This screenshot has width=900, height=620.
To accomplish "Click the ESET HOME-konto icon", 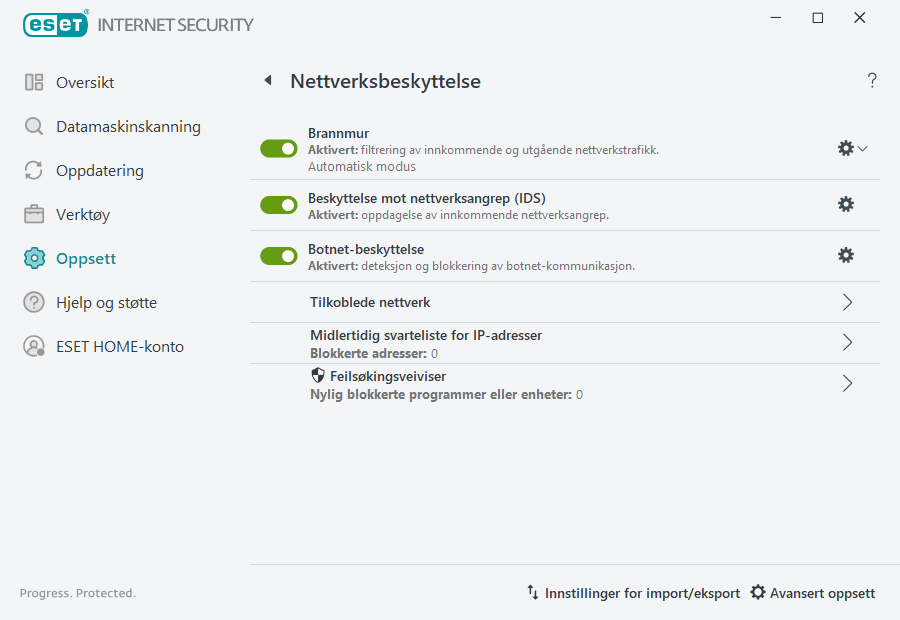I will tap(33, 346).
